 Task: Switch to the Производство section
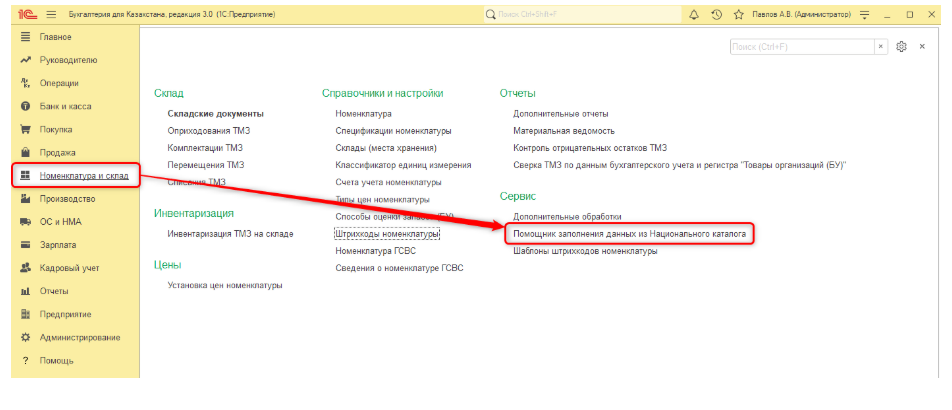click(68, 199)
